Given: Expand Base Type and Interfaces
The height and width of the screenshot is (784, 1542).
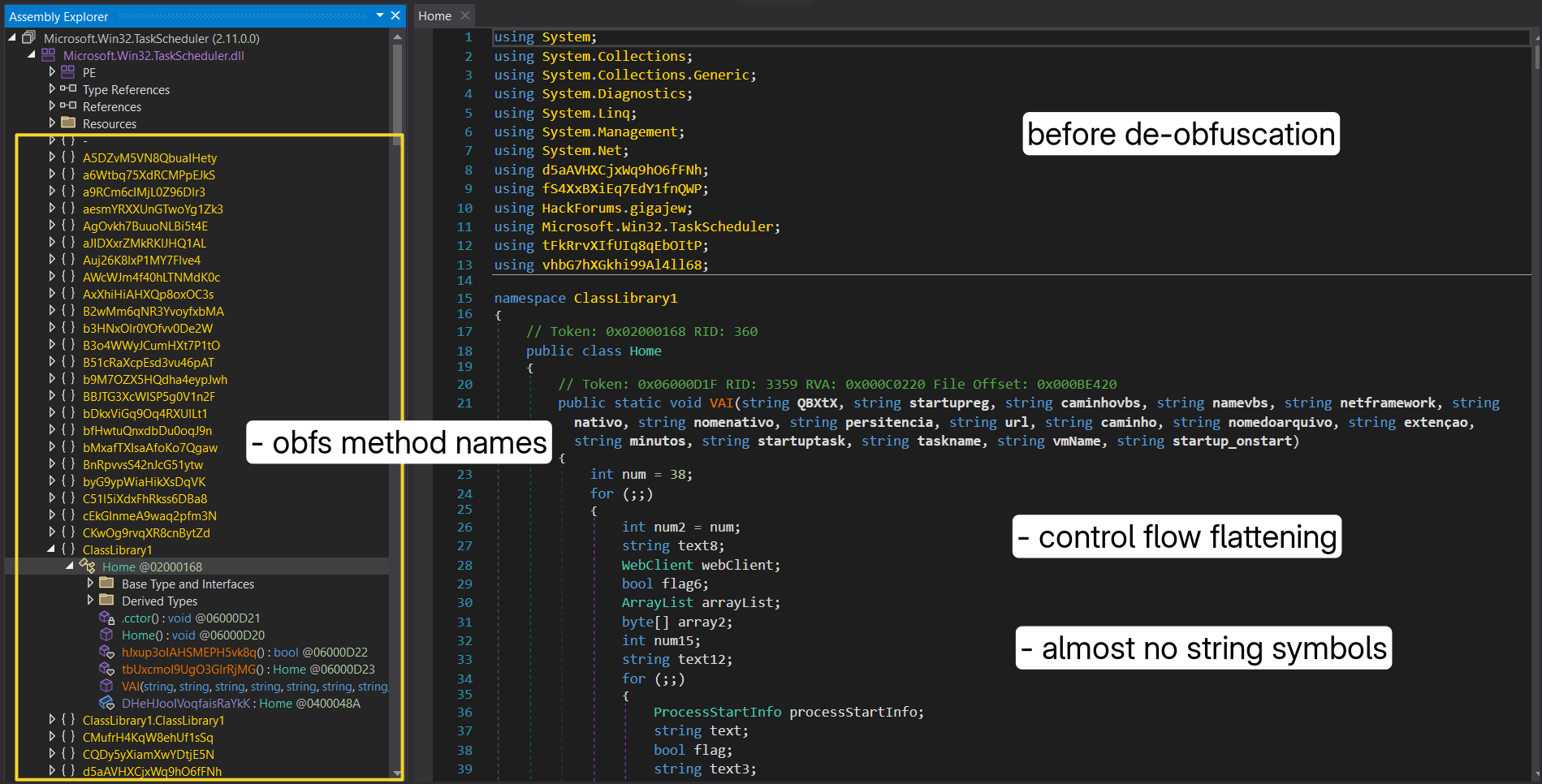Looking at the screenshot, I should click(90, 584).
